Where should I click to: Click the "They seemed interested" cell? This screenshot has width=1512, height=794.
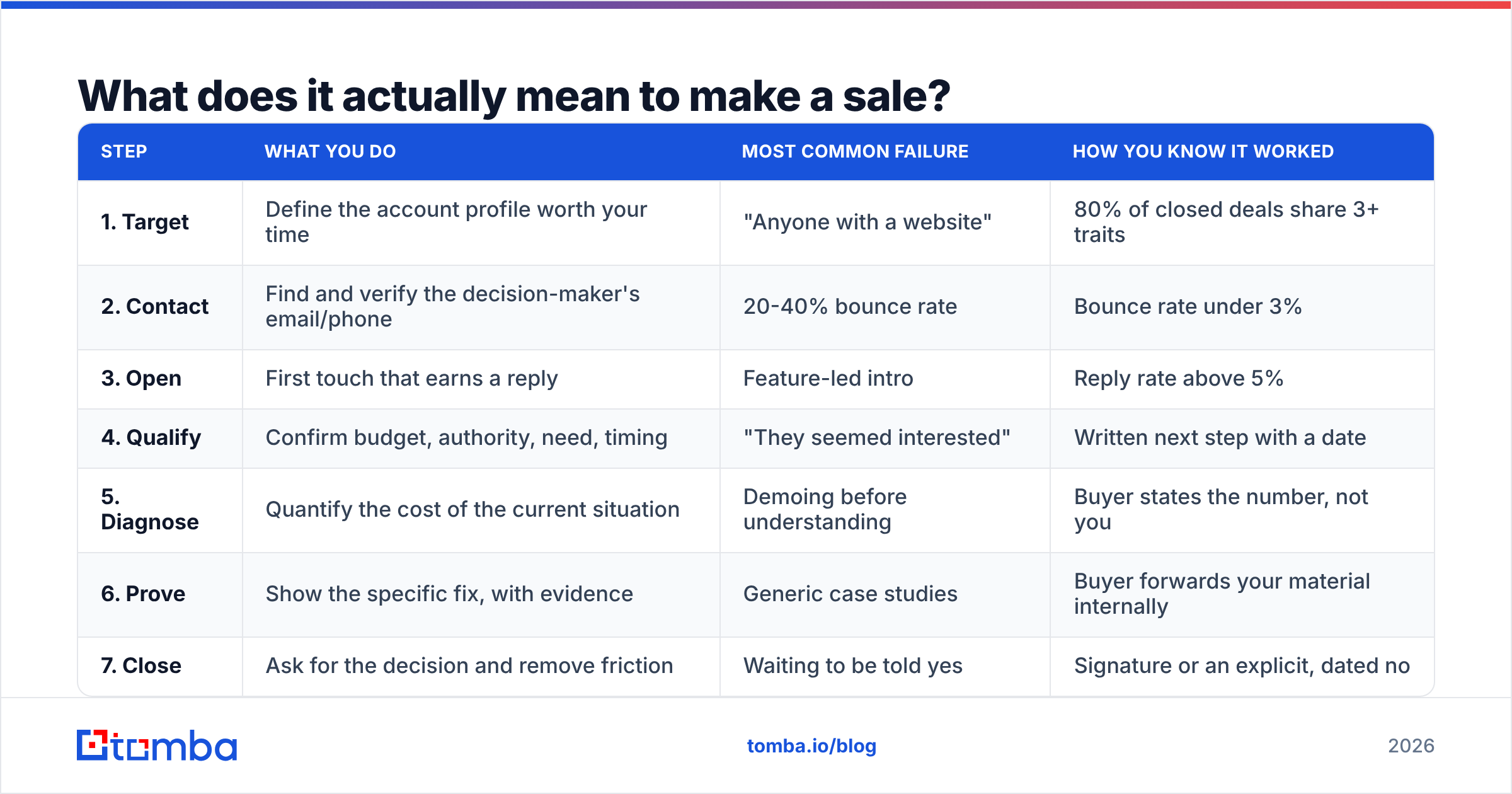[x=885, y=439]
